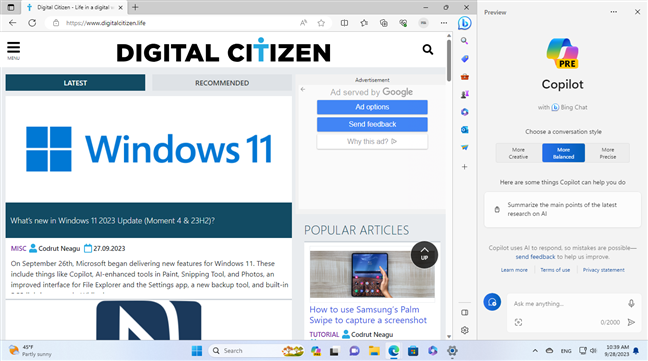The width and height of the screenshot is (648, 361).
Task: Open the Favorites list icon
Action: point(364,23)
